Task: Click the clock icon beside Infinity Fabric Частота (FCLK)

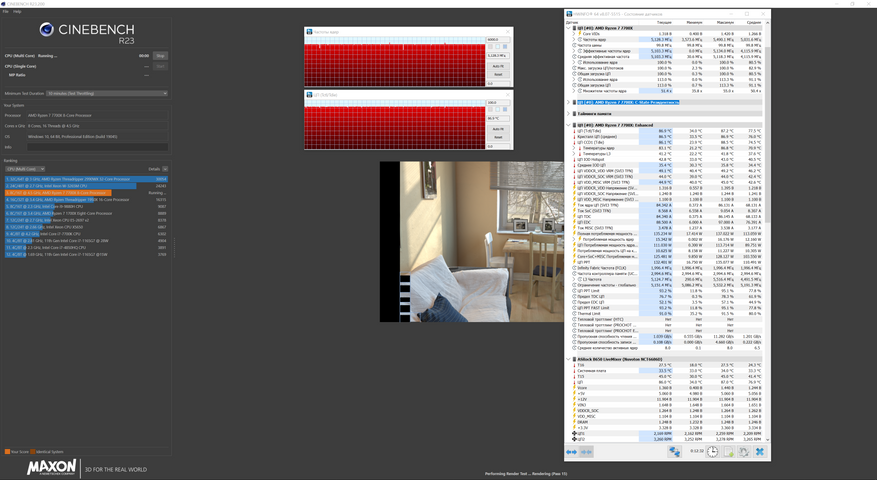Action: click(x=574, y=268)
